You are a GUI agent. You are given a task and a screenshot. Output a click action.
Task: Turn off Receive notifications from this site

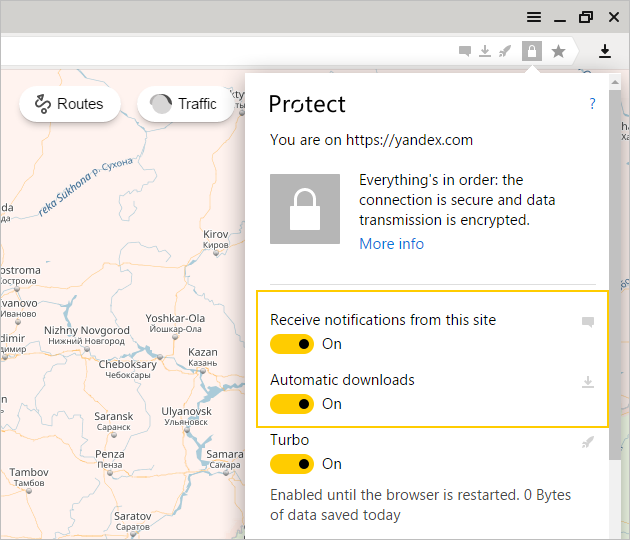[292, 344]
